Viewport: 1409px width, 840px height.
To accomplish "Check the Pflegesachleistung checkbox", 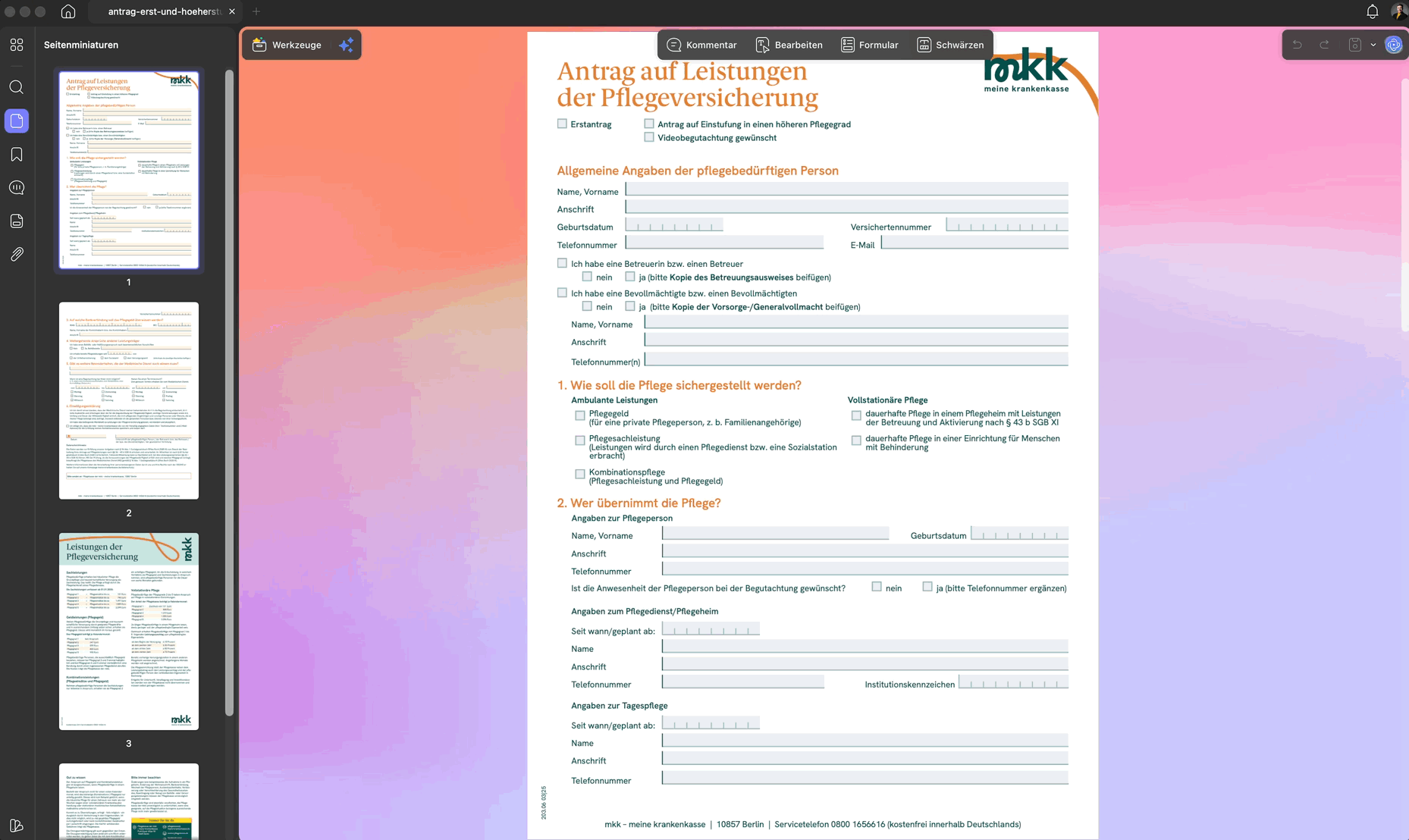I will pos(580,440).
